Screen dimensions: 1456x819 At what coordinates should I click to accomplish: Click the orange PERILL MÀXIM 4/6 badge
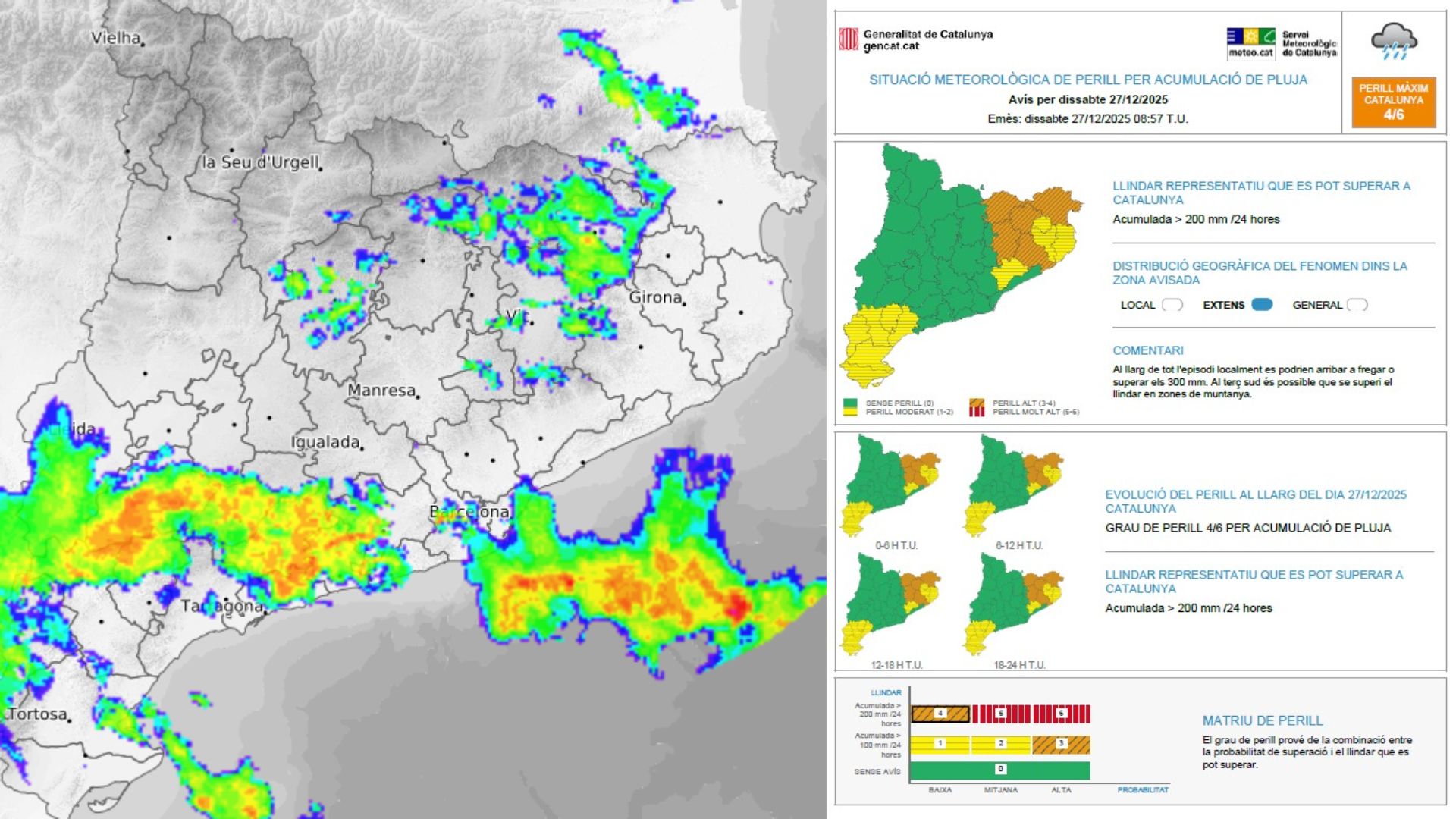pyautogui.click(x=1393, y=102)
